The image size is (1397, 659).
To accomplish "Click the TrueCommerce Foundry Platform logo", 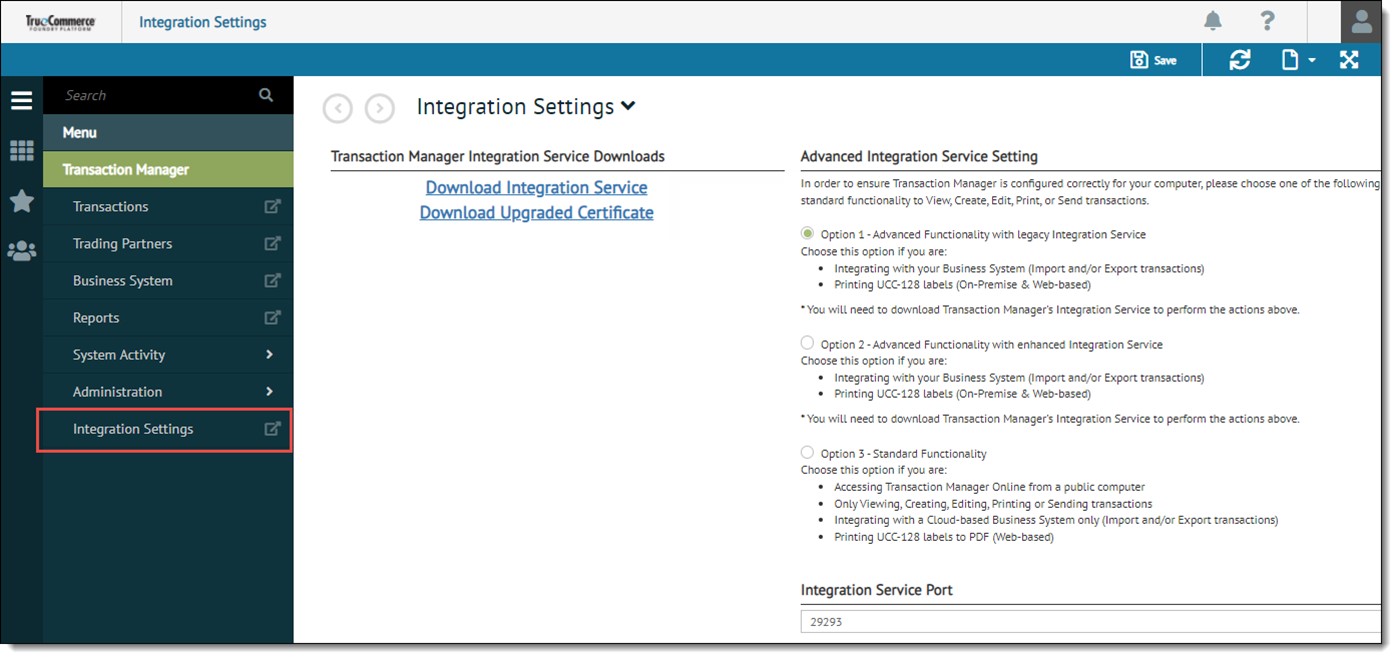I will 60,22.
